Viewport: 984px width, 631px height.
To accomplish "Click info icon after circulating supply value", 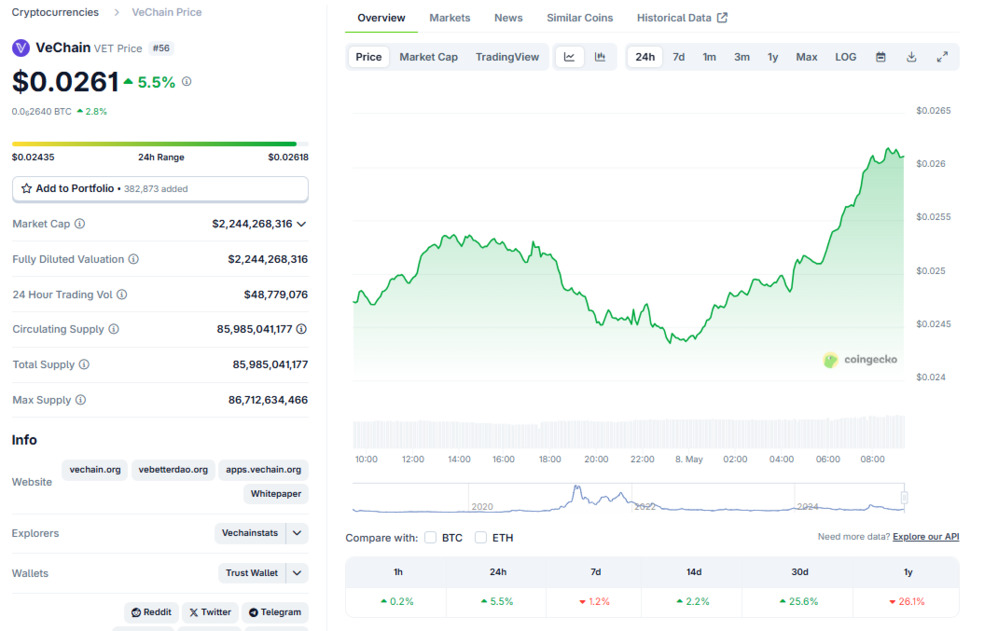I will point(301,329).
